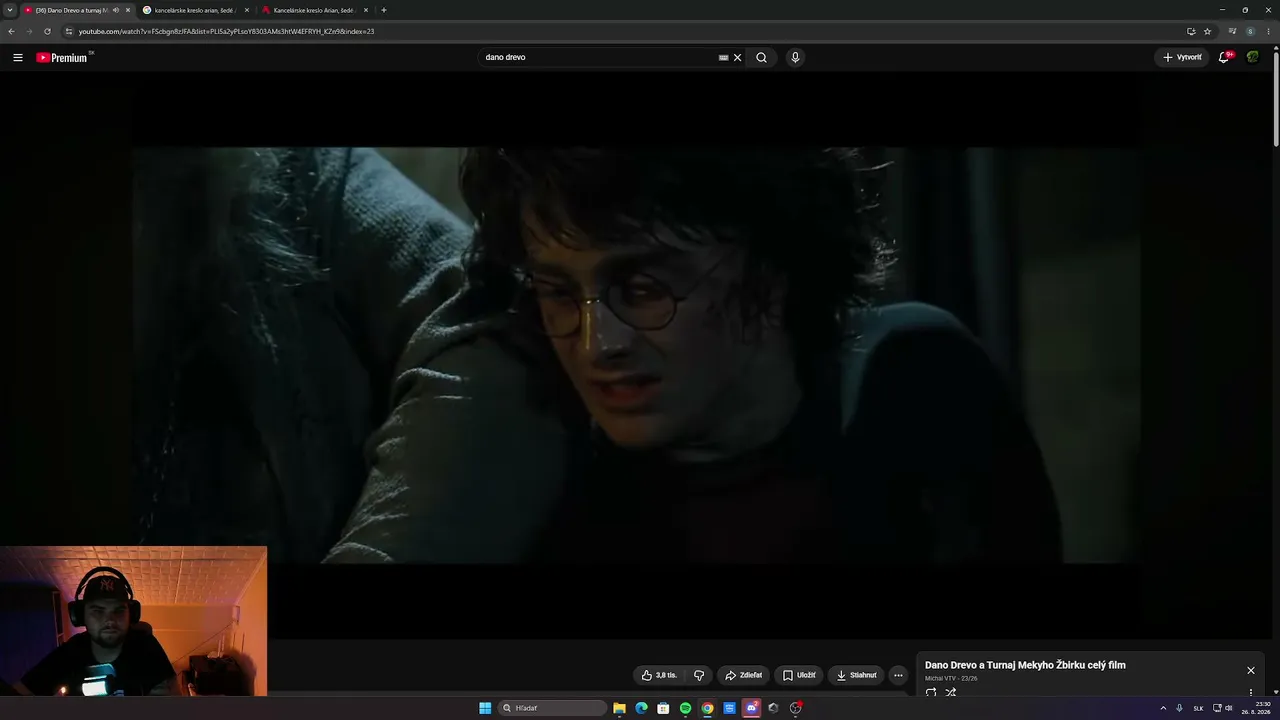Switch the SLK keyboard language

[1198, 708]
